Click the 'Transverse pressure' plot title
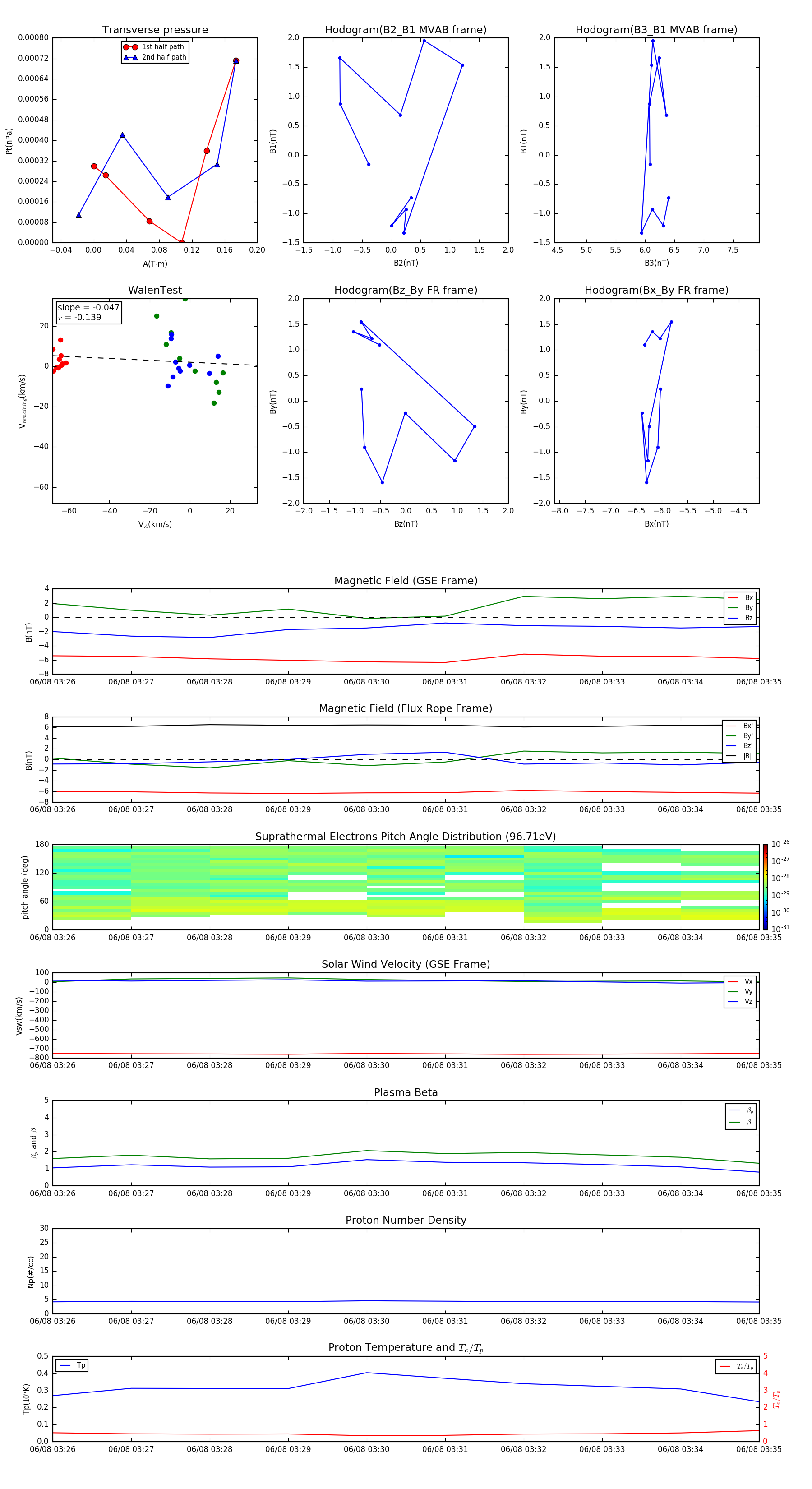The image size is (812, 1489). click(155, 30)
